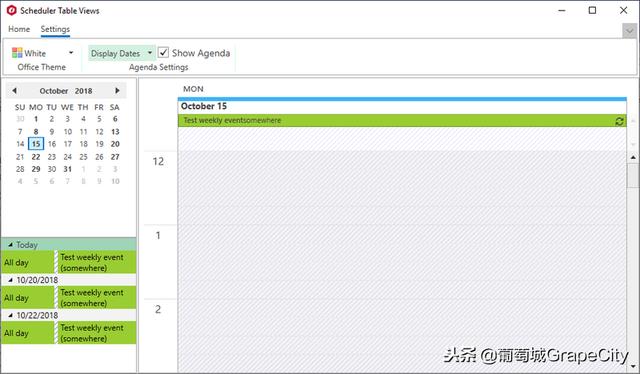Click the 1 o'clock time slot label
Screen dimensions: 640x374
click(158, 236)
